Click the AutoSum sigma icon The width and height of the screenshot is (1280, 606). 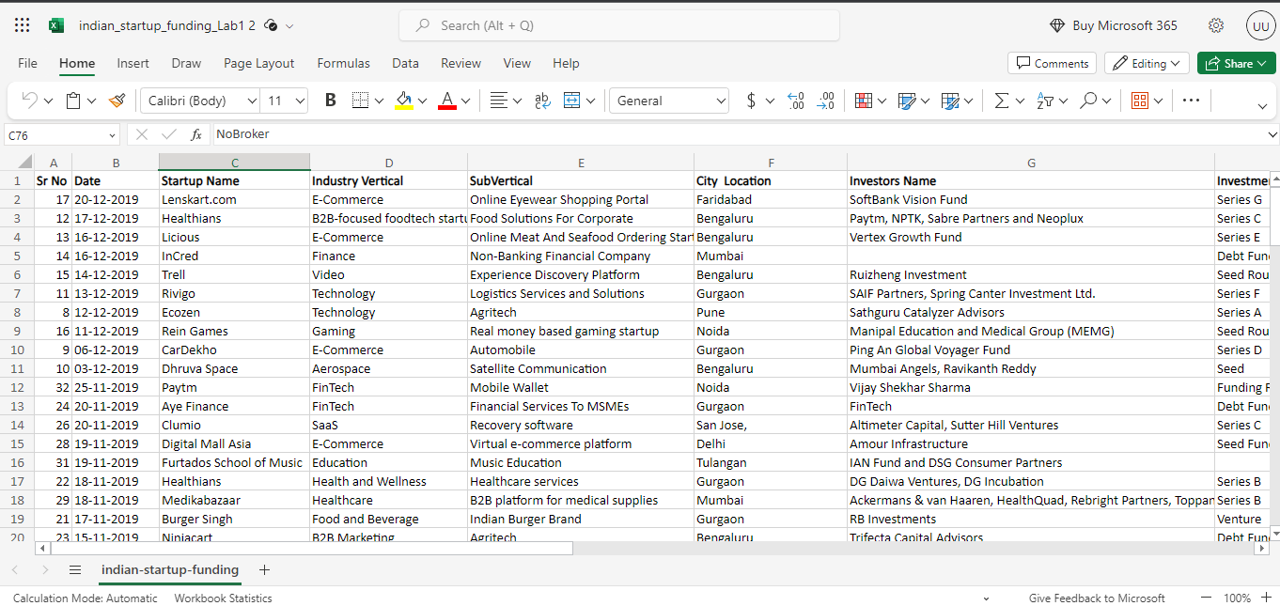1001,101
